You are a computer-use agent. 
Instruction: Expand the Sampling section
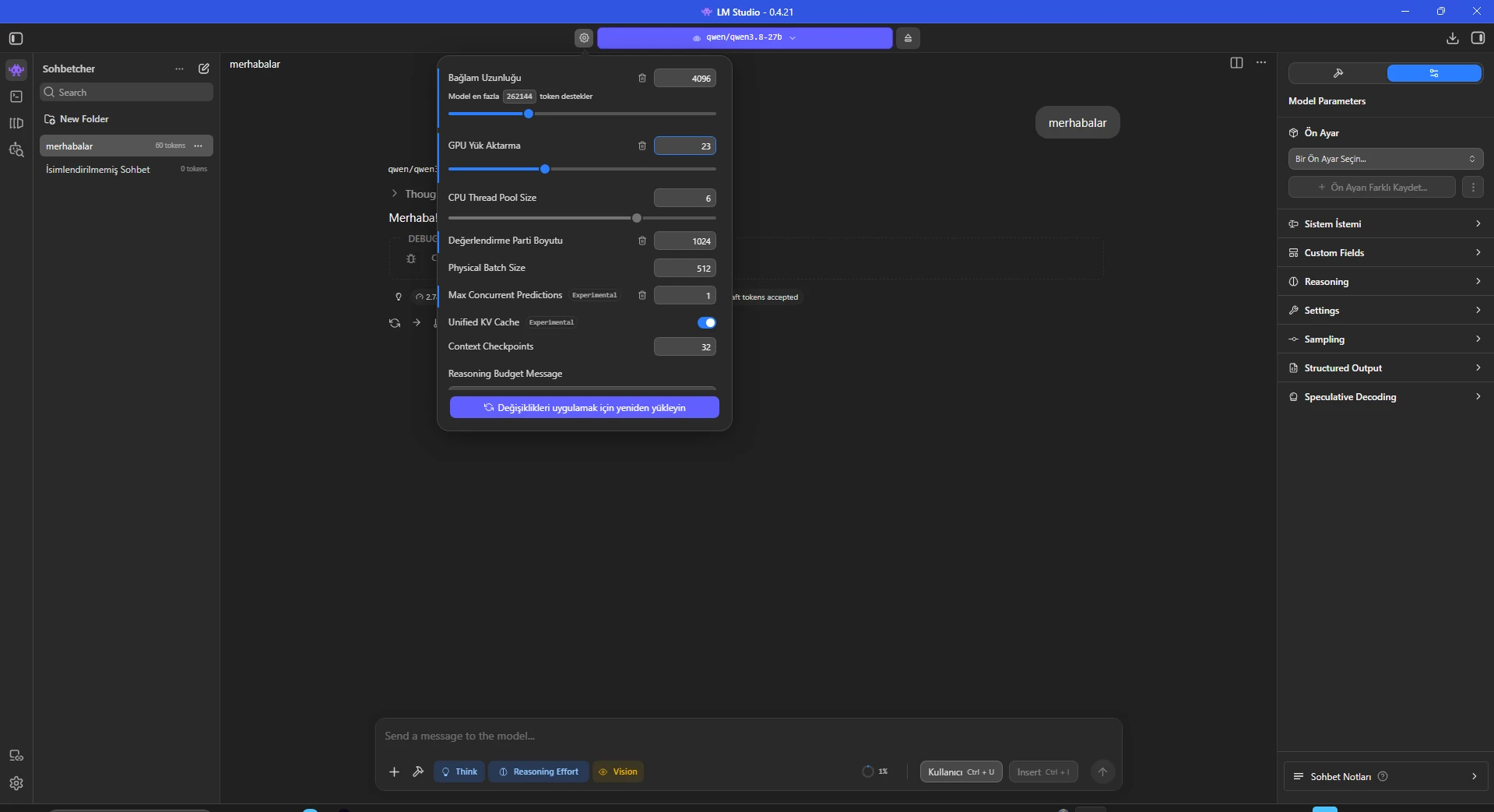pos(1386,339)
